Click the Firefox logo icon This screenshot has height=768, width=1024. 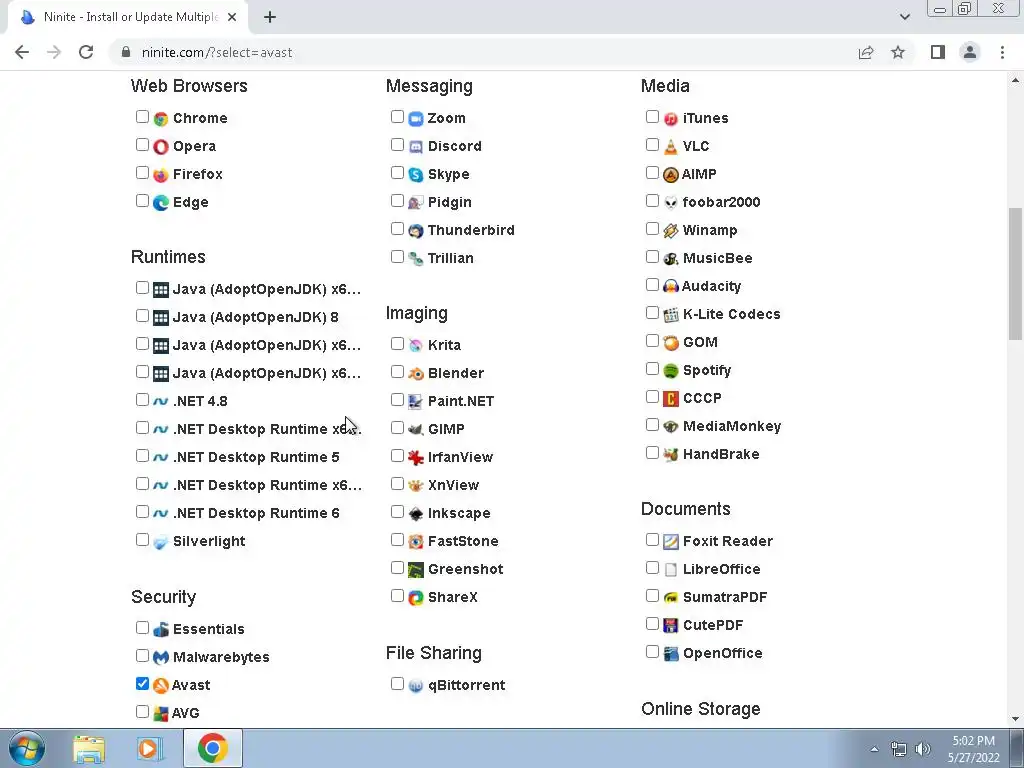[161, 175]
